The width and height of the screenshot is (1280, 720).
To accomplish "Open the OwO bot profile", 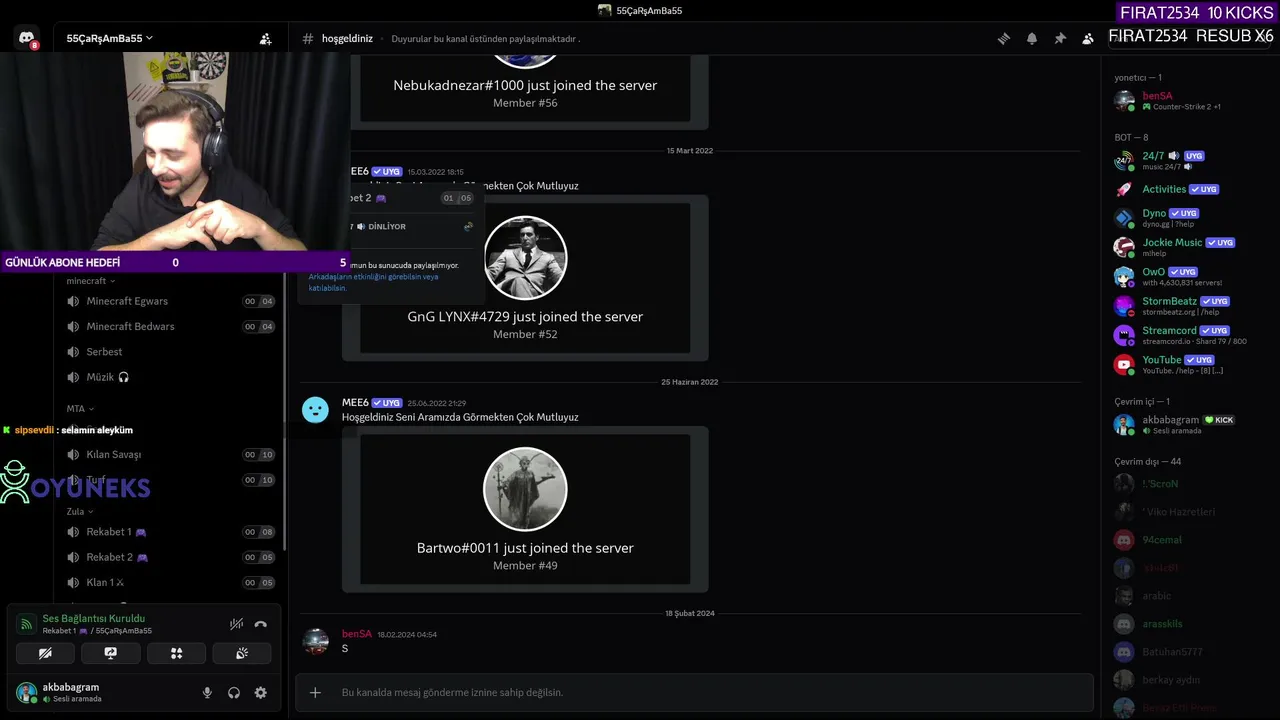I will point(1190,276).
